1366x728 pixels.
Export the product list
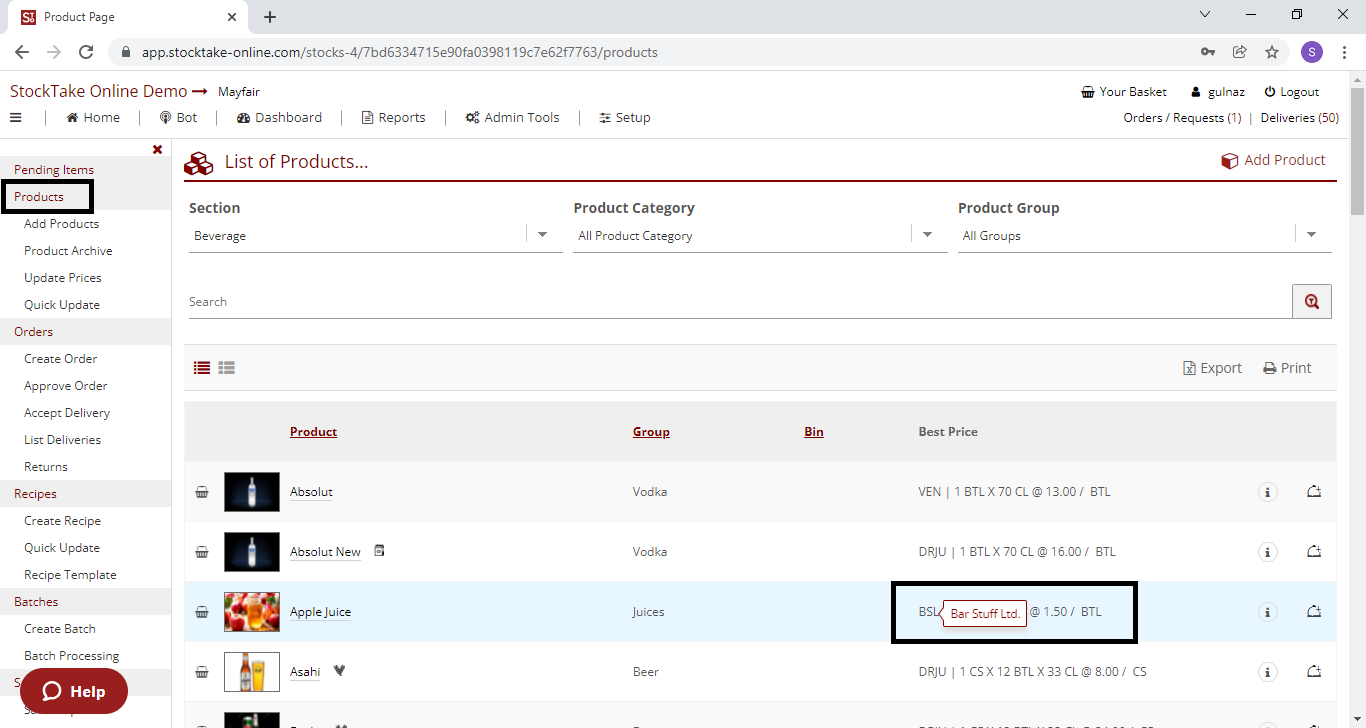click(x=1212, y=368)
